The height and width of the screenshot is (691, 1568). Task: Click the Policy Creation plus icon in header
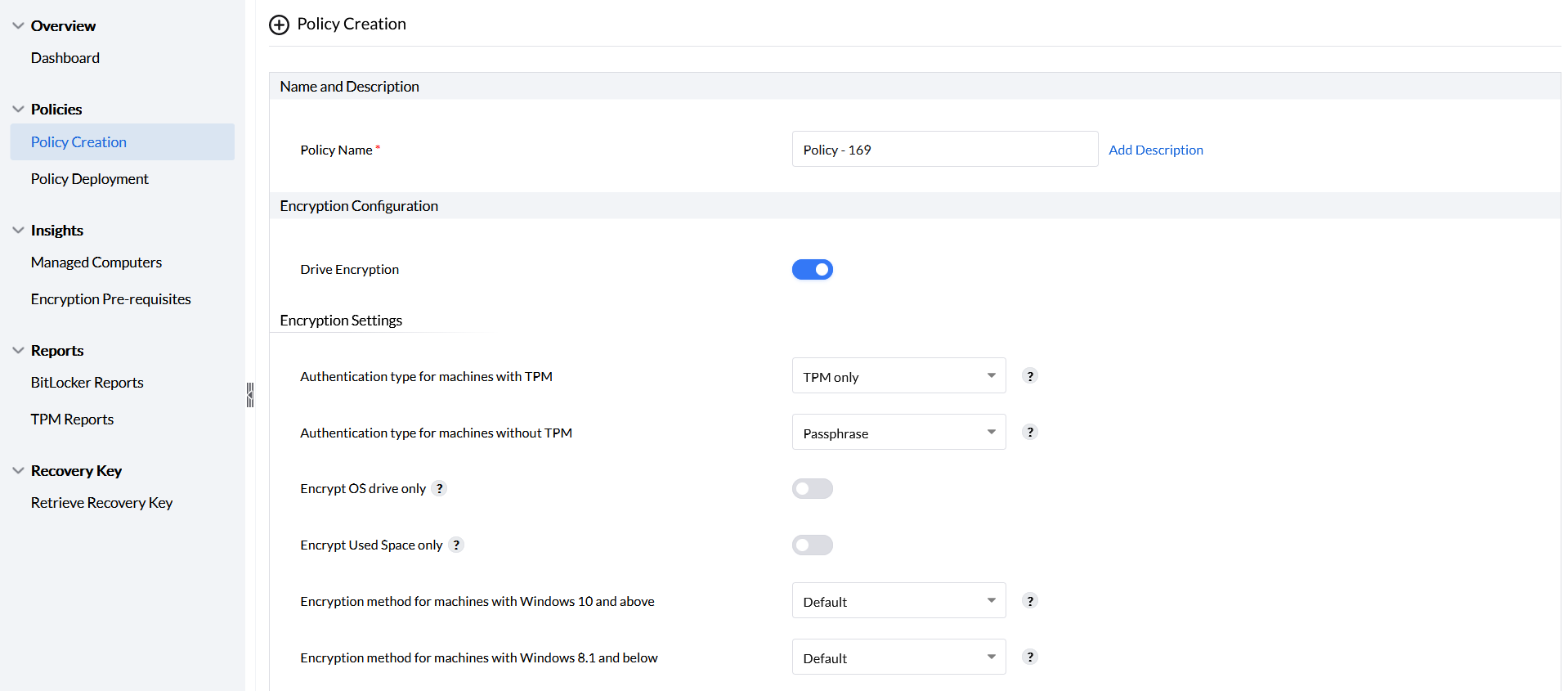click(x=279, y=25)
